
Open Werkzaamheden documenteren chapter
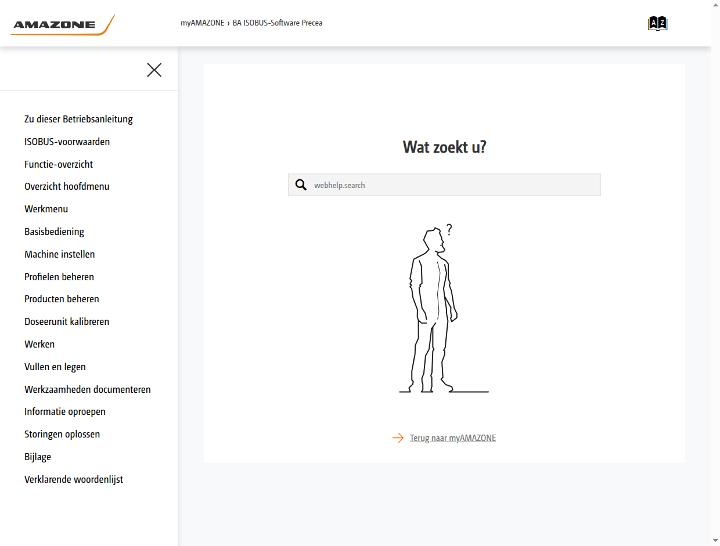click(x=88, y=389)
